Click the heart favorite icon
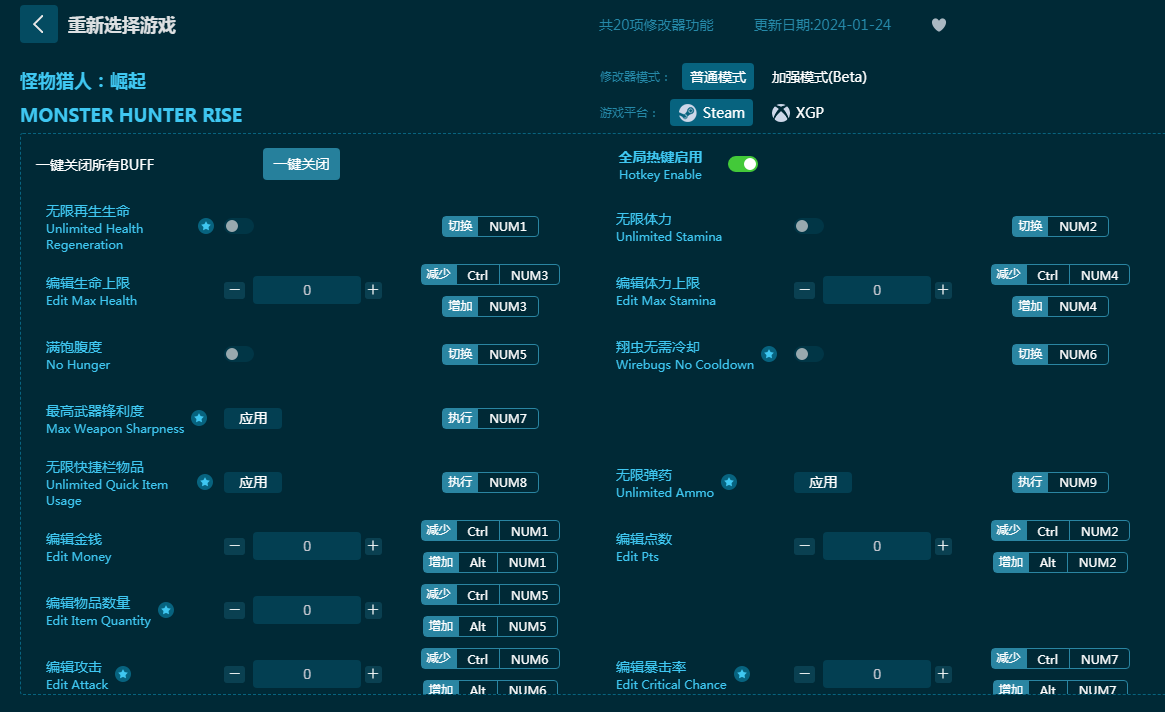 (939, 25)
